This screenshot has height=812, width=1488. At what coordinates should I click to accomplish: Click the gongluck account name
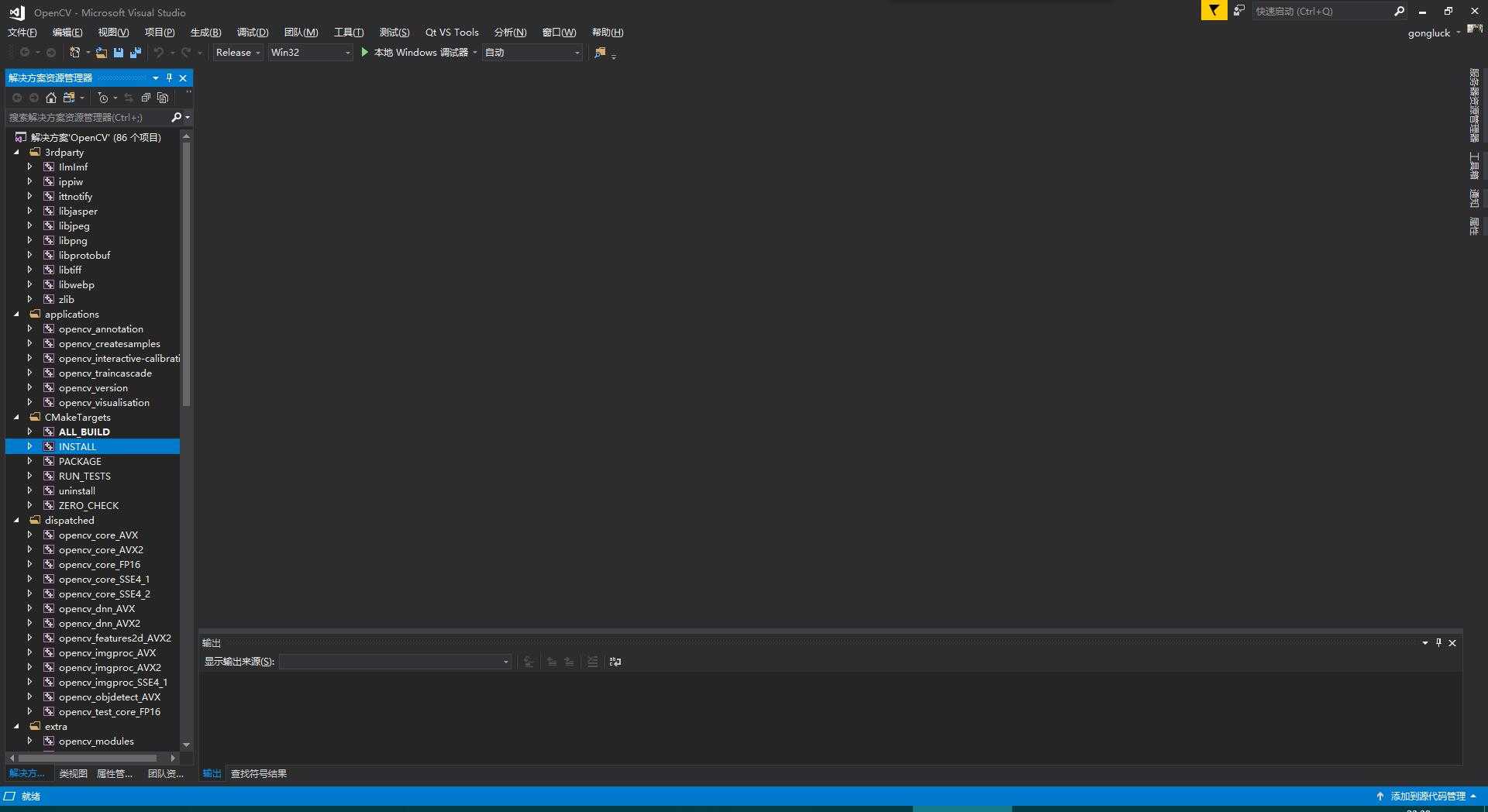(x=1429, y=33)
